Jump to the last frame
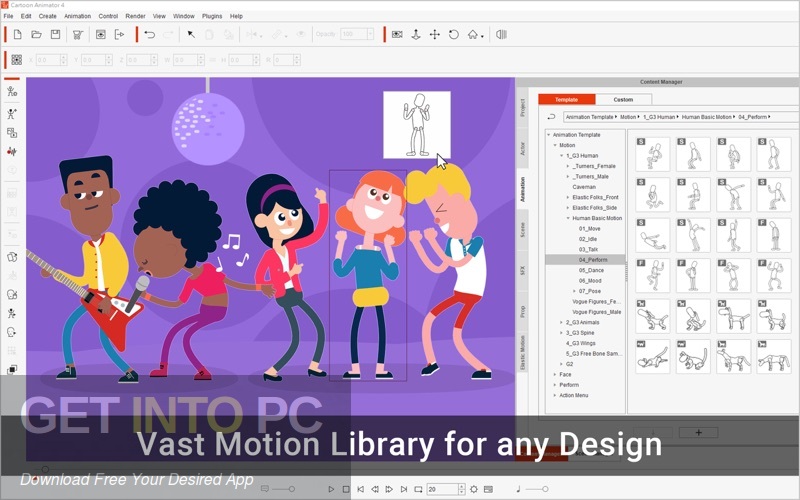Screen dimensions: 800x500 pos(404,489)
